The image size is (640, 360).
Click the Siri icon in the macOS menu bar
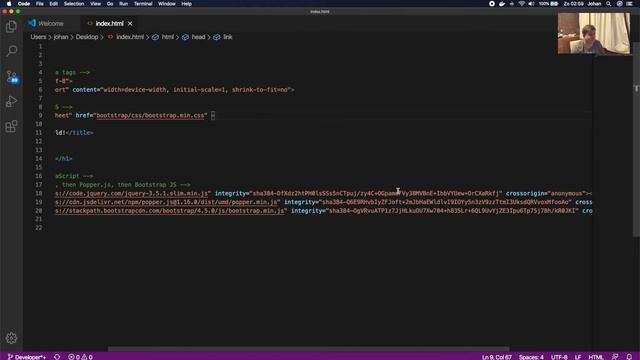pos(619,4)
